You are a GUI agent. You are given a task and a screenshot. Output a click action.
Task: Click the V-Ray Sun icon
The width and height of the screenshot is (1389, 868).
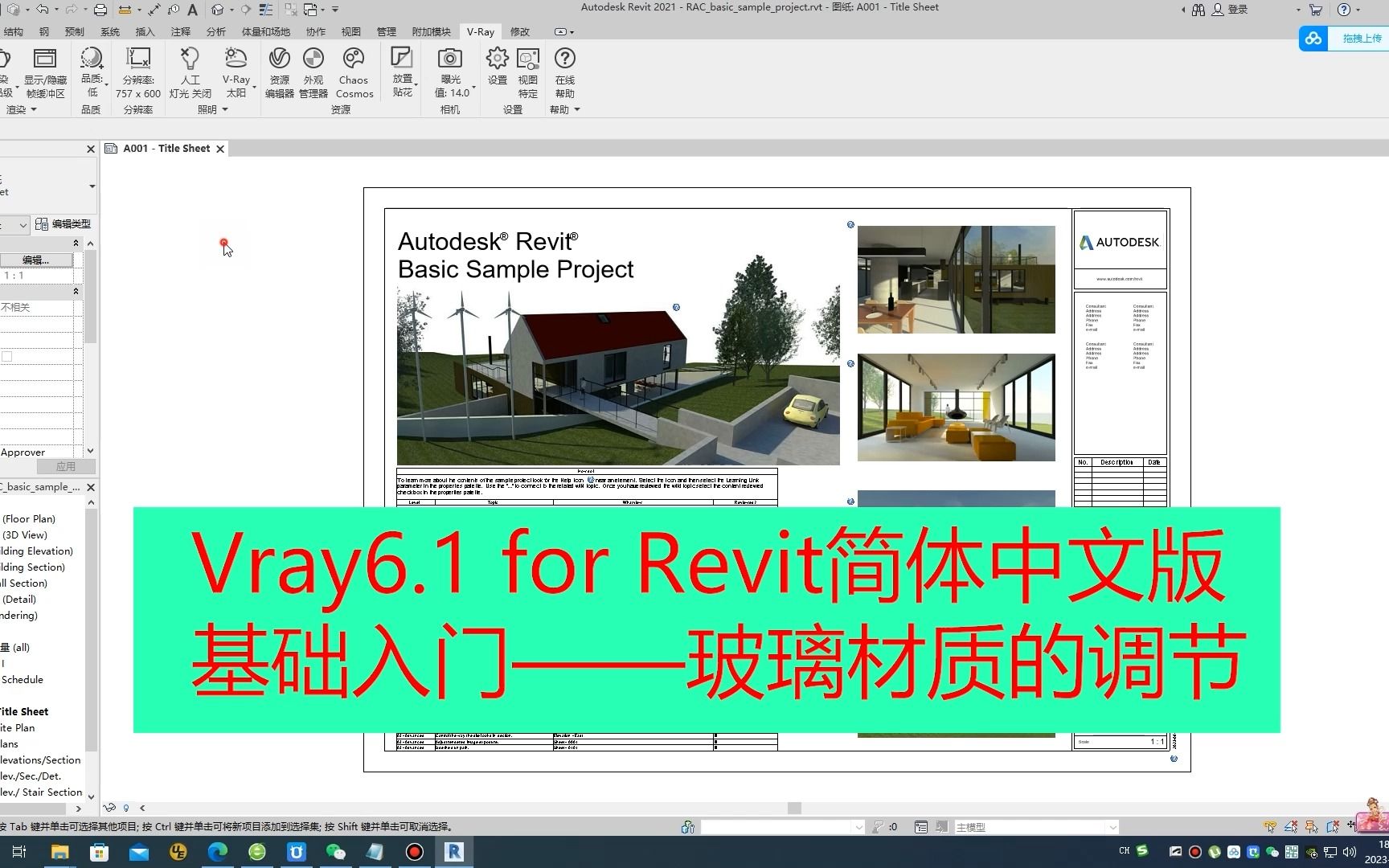[x=236, y=59]
